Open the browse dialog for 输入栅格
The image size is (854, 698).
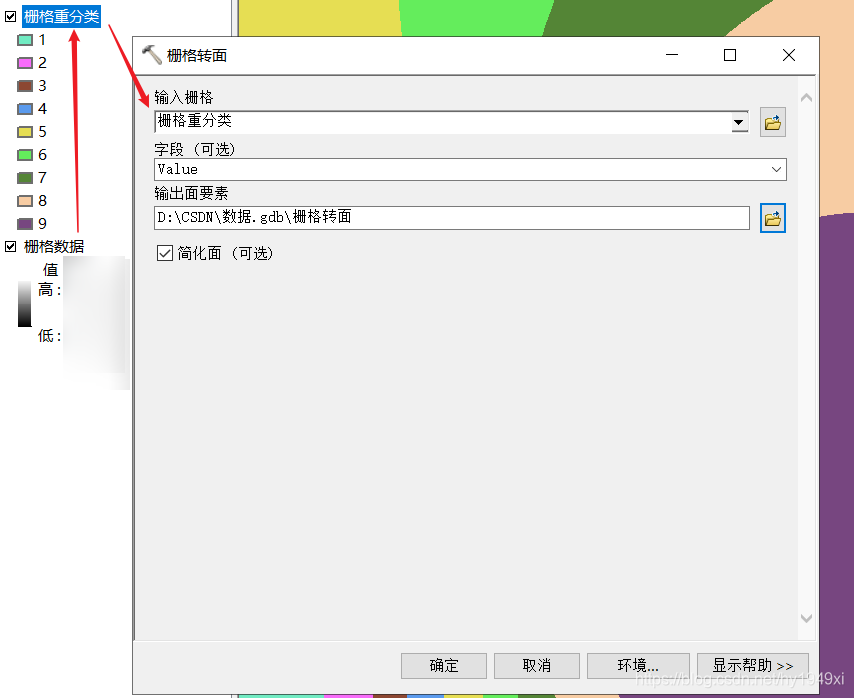(x=772, y=121)
